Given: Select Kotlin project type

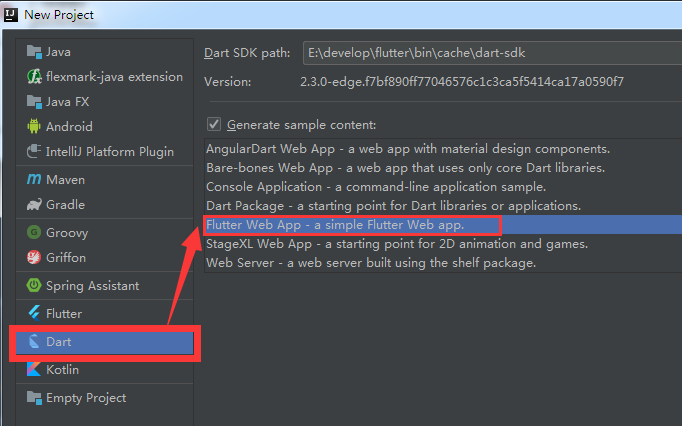Looking at the screenshot, I should [x=104, y=369].
